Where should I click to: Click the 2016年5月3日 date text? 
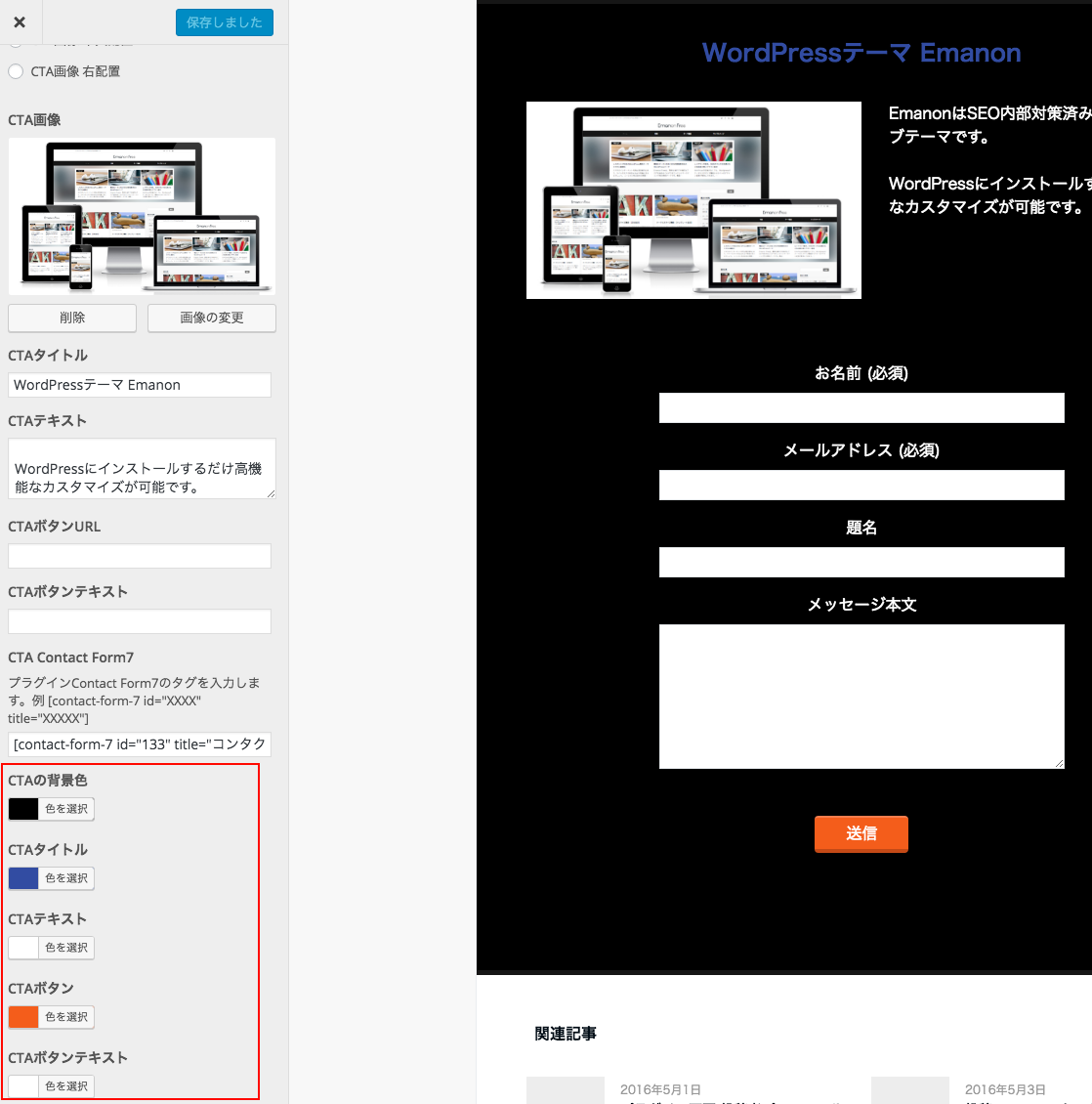pyautogui.click(x=1005, y=1089)
